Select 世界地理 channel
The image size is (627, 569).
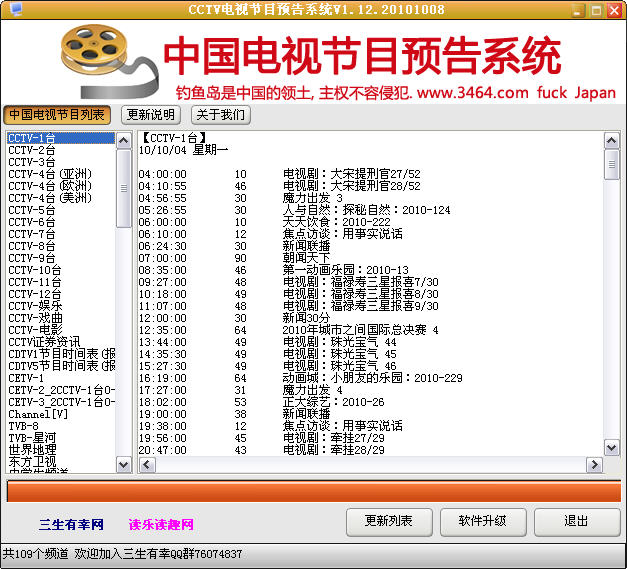(x=61, y=450)
